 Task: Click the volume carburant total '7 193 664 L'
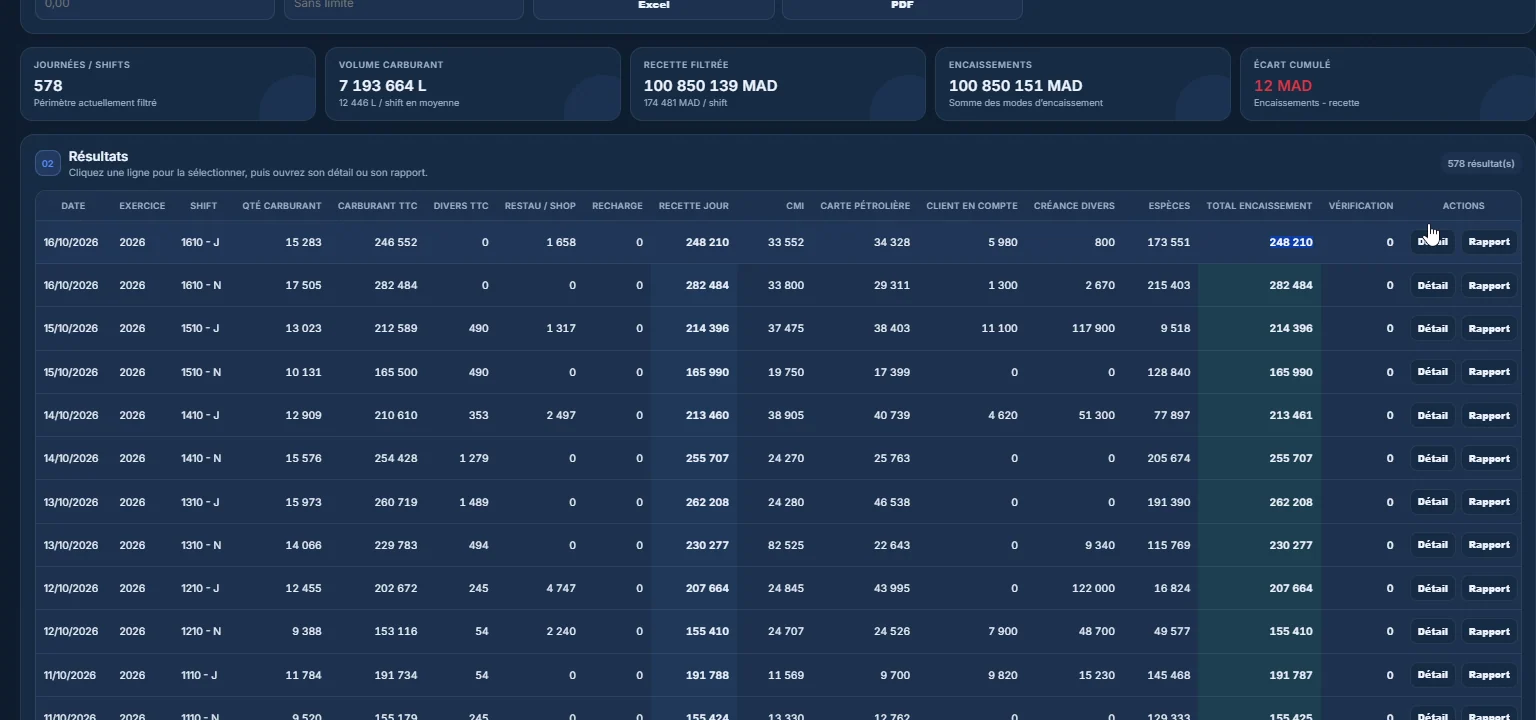tap(383, 86)
